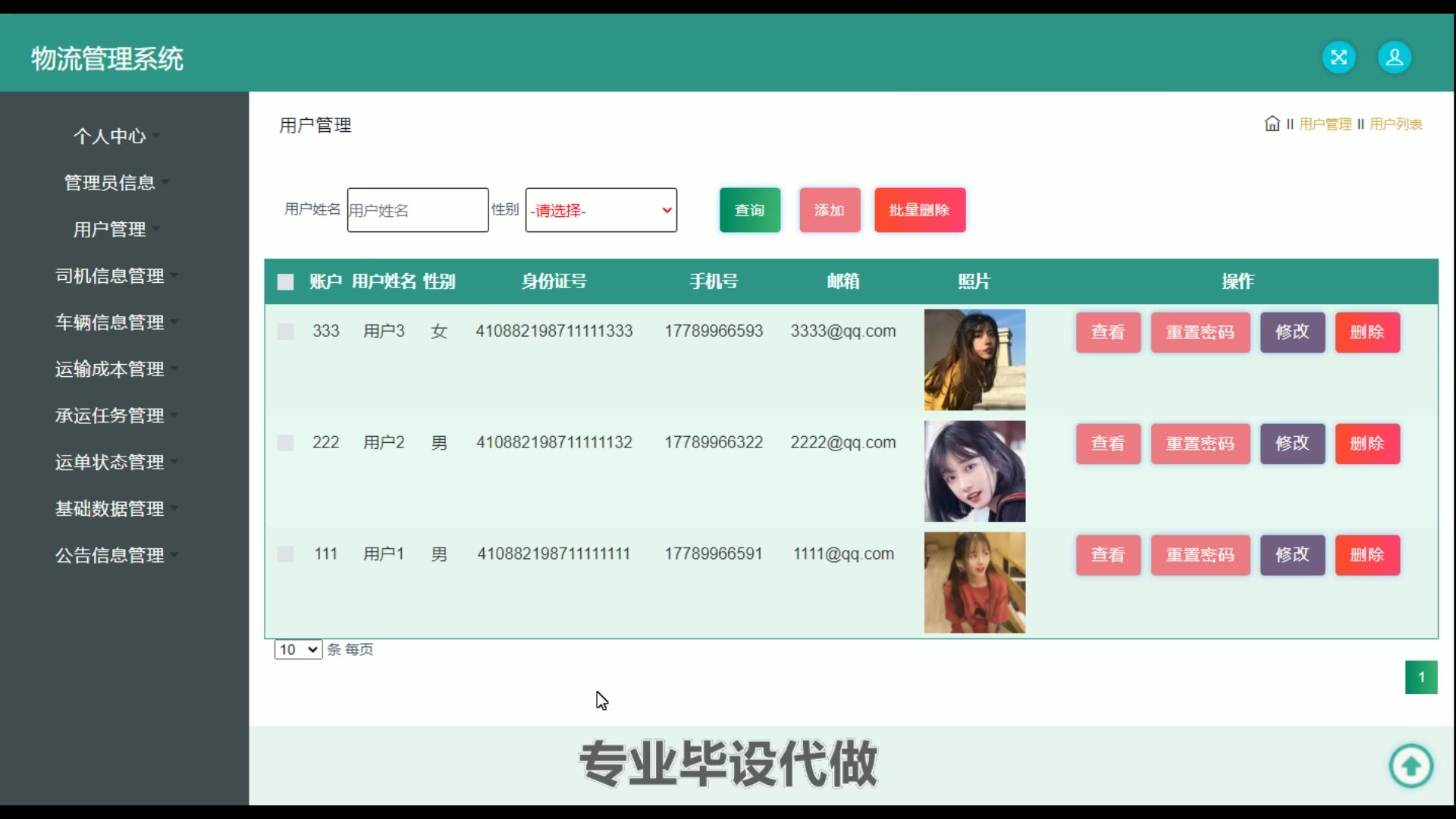Image resolution: width=1456 pixels, height=819 pixels.
Task: Go to the home icon in breadcrumb
Action: (x=1272, y=124)
